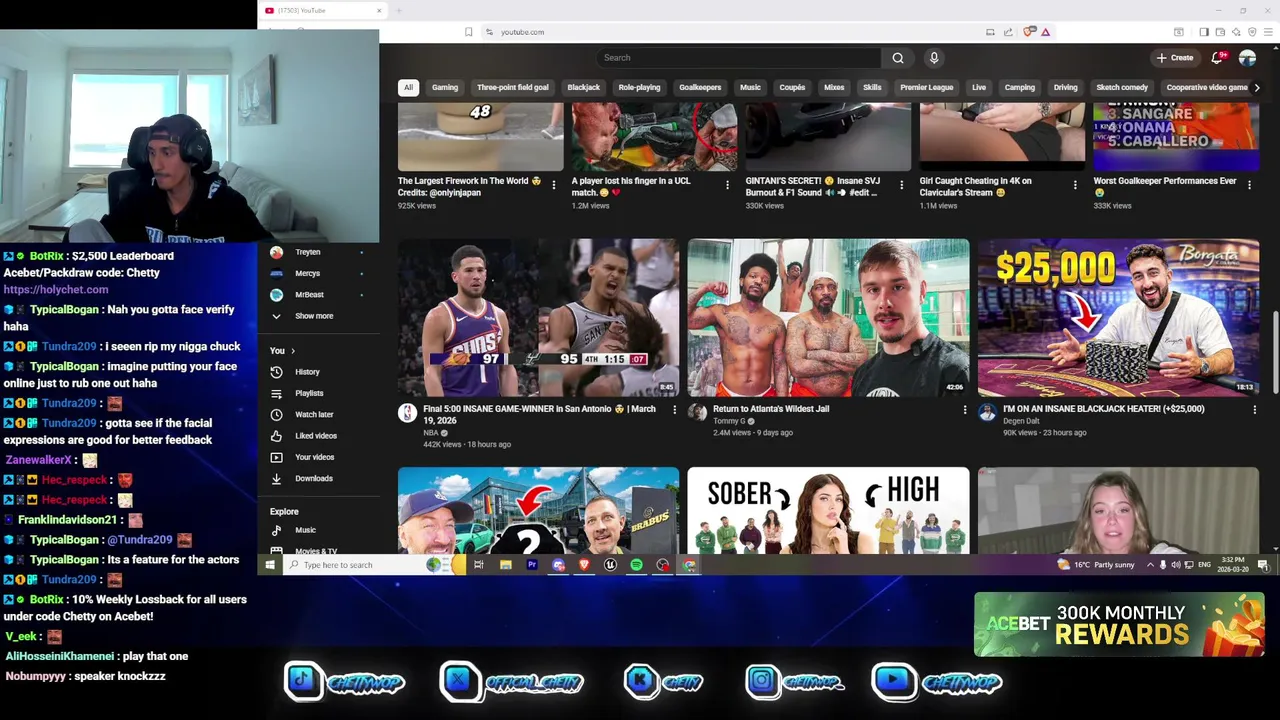
Task: Open File Explorer from the taskbar
Action: click(506, 565)
